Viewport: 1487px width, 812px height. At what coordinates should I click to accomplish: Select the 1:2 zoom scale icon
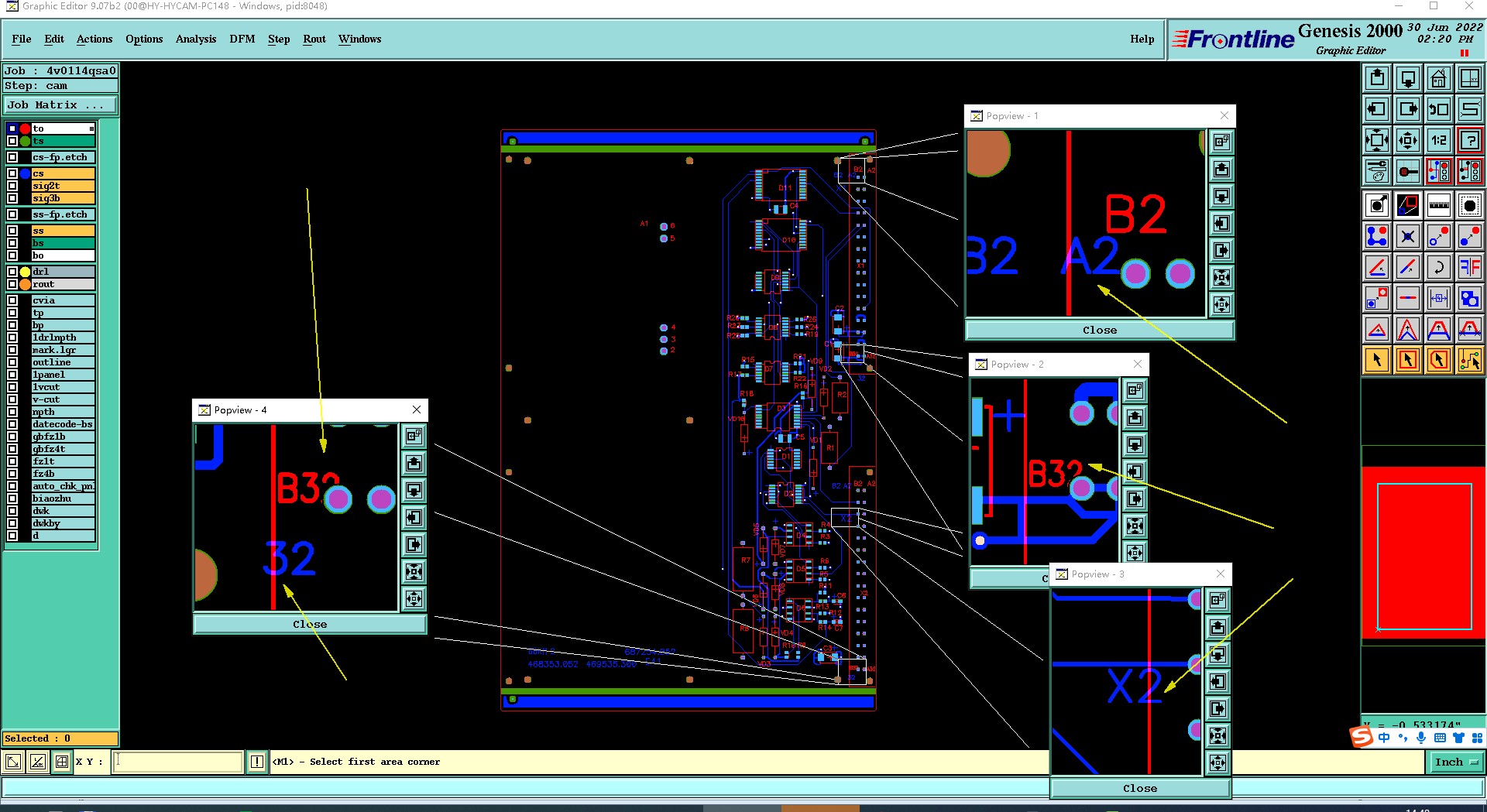click(1439, 140)
